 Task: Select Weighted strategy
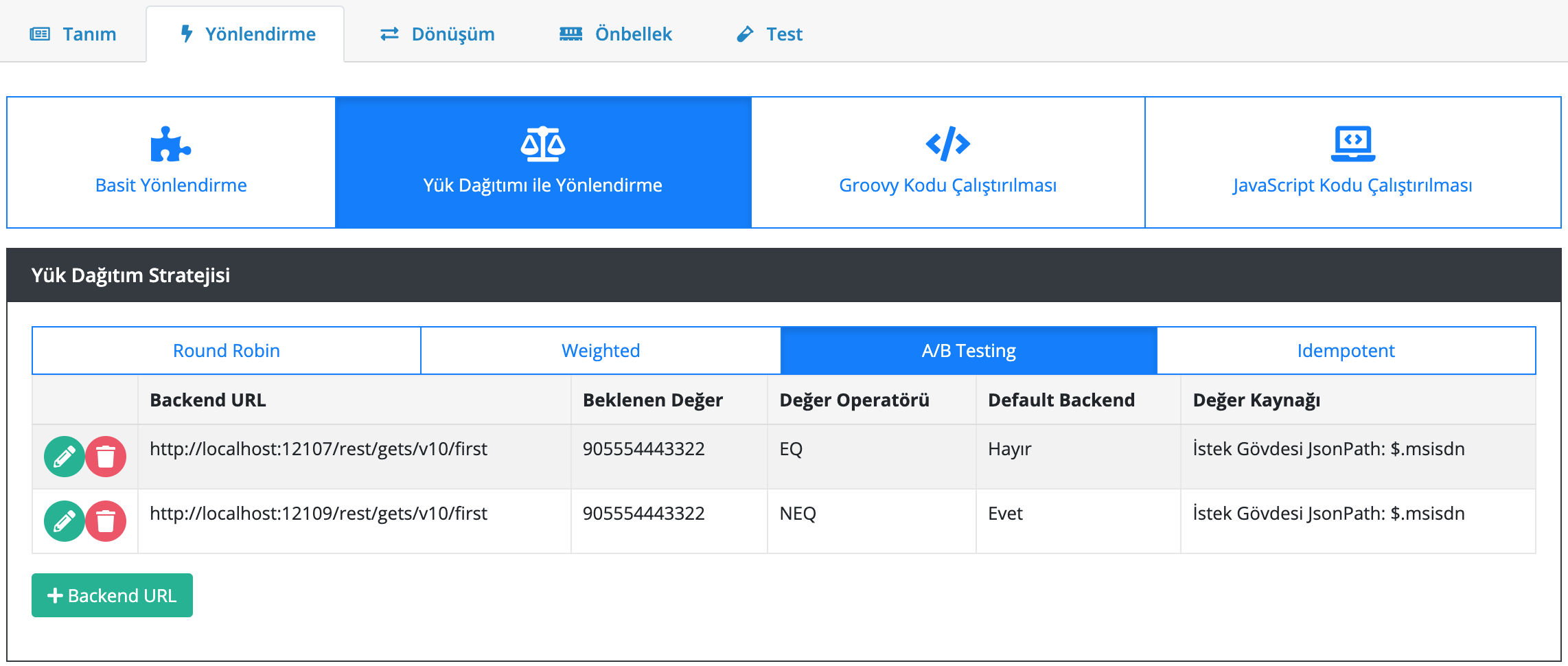pyautogui.click(x=601, y=351)
